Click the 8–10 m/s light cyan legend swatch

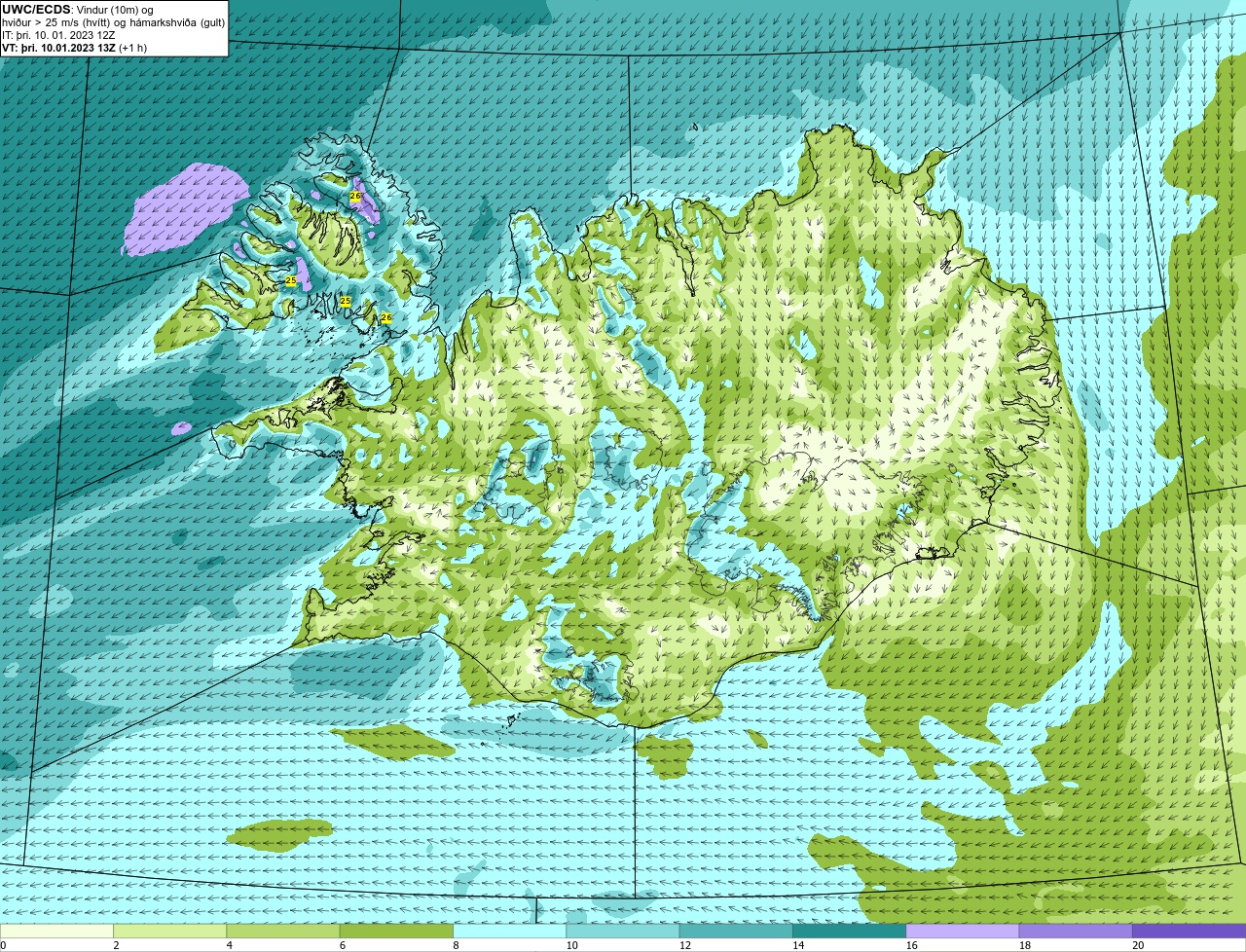pyautogui.click(x=509, y=931)
